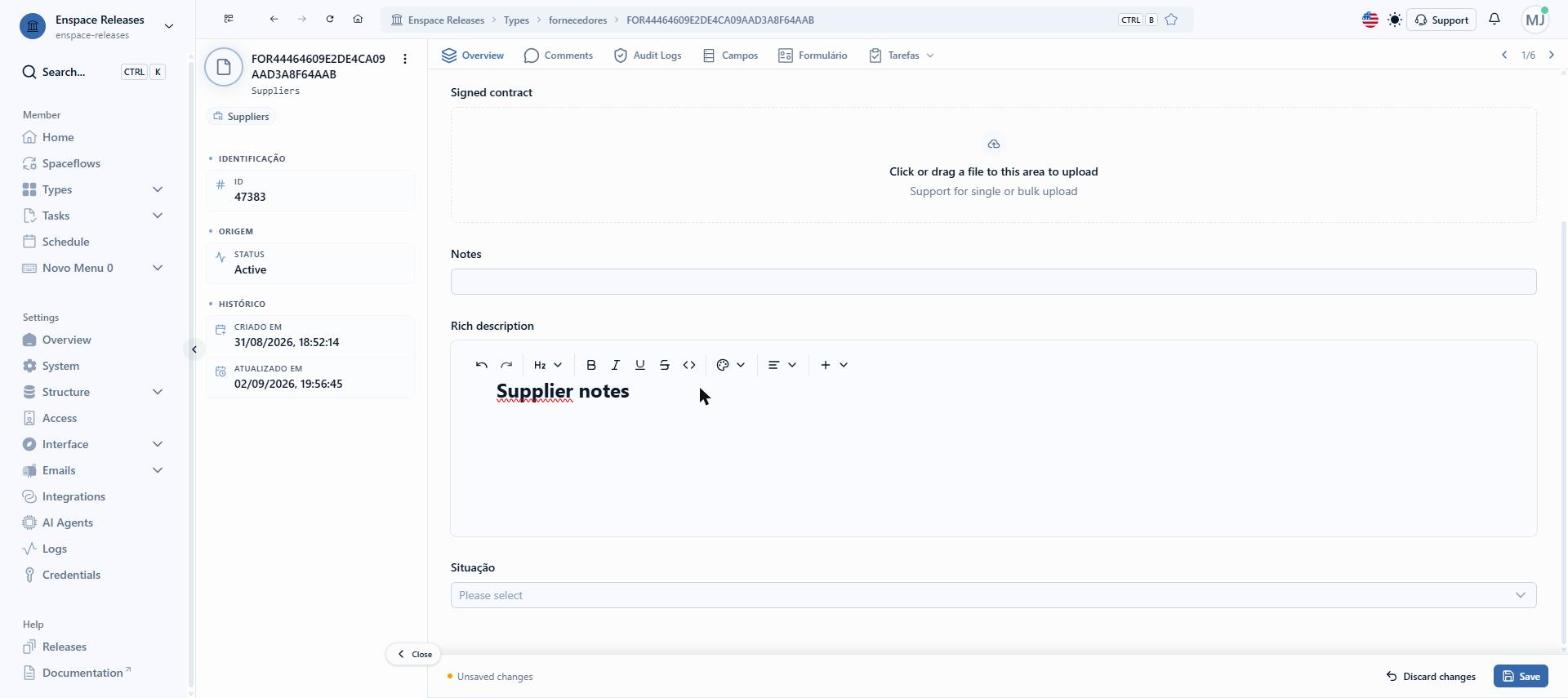Viewport: 1568px width, 698px height.
Task: Open the Comments tab
Action: click(558, 55)
